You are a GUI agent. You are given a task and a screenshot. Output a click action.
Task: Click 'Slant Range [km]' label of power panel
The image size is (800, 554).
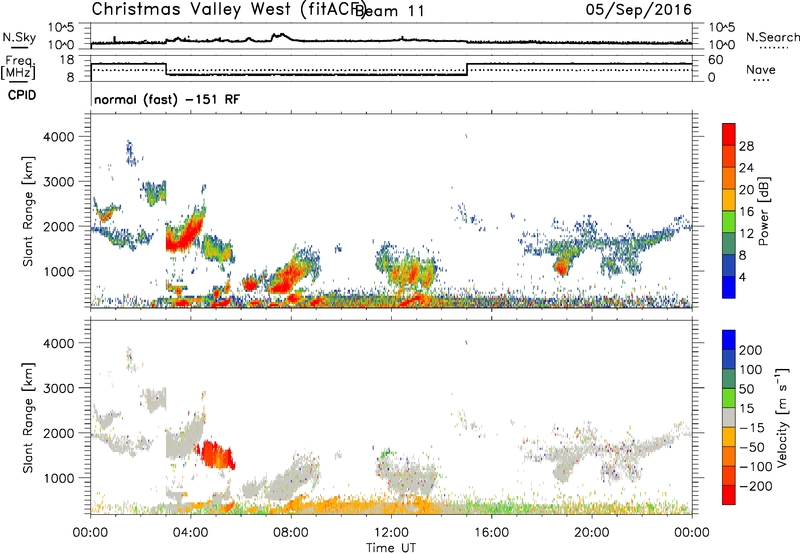click(x=28, y=211)
